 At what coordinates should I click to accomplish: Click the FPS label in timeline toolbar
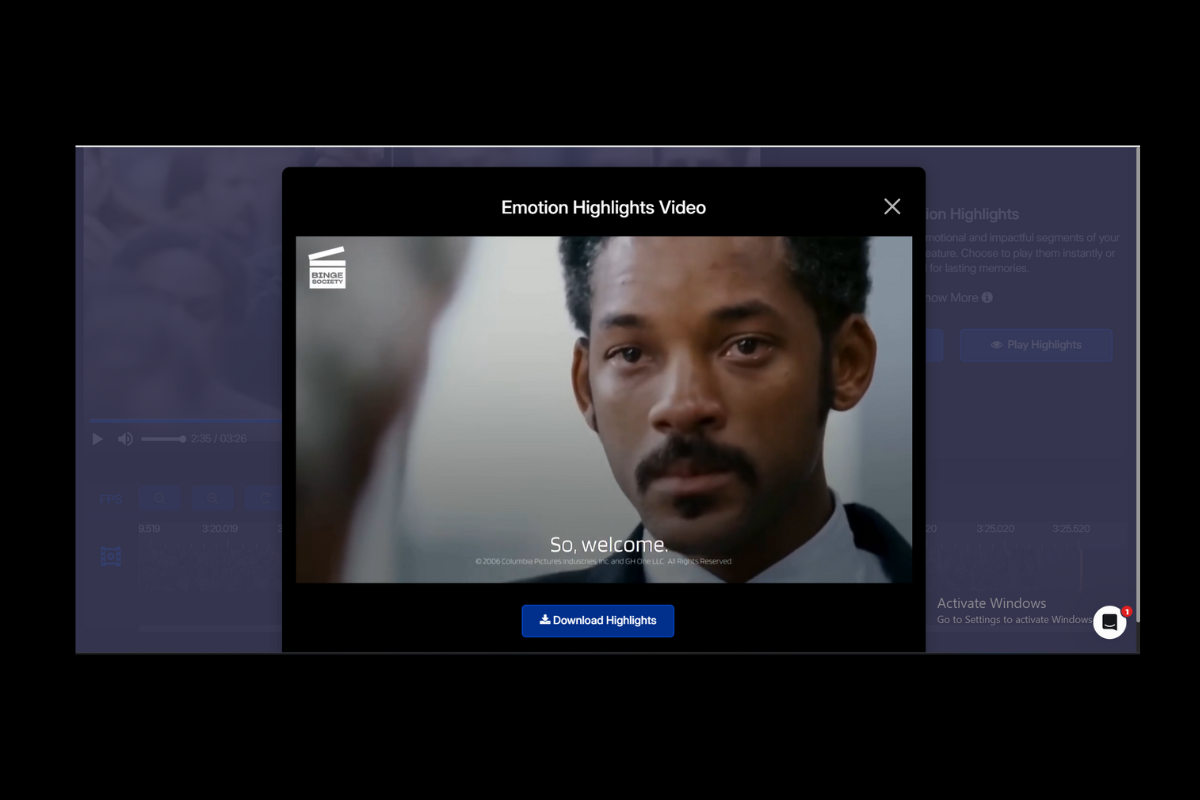click(x=110, y=498)
